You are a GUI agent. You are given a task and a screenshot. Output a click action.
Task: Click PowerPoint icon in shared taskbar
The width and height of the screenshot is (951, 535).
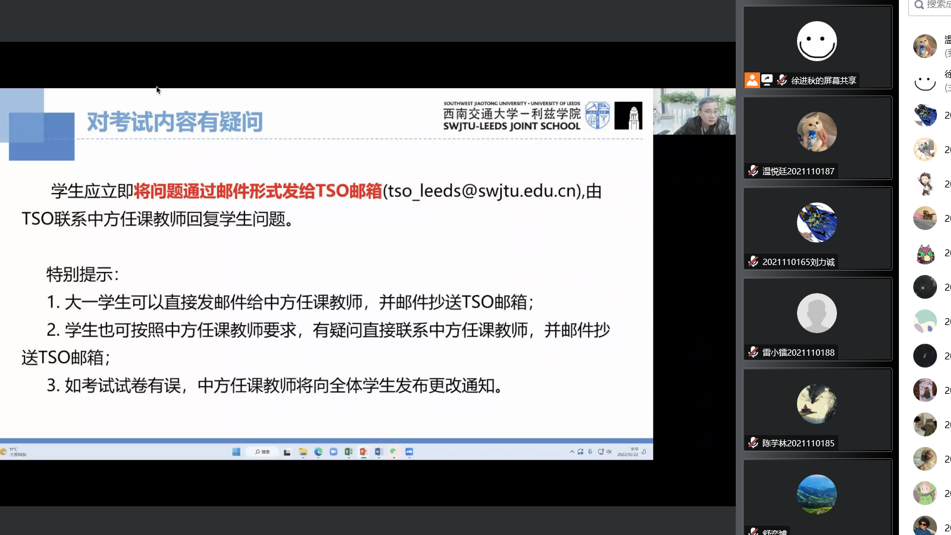coord(363,452)
